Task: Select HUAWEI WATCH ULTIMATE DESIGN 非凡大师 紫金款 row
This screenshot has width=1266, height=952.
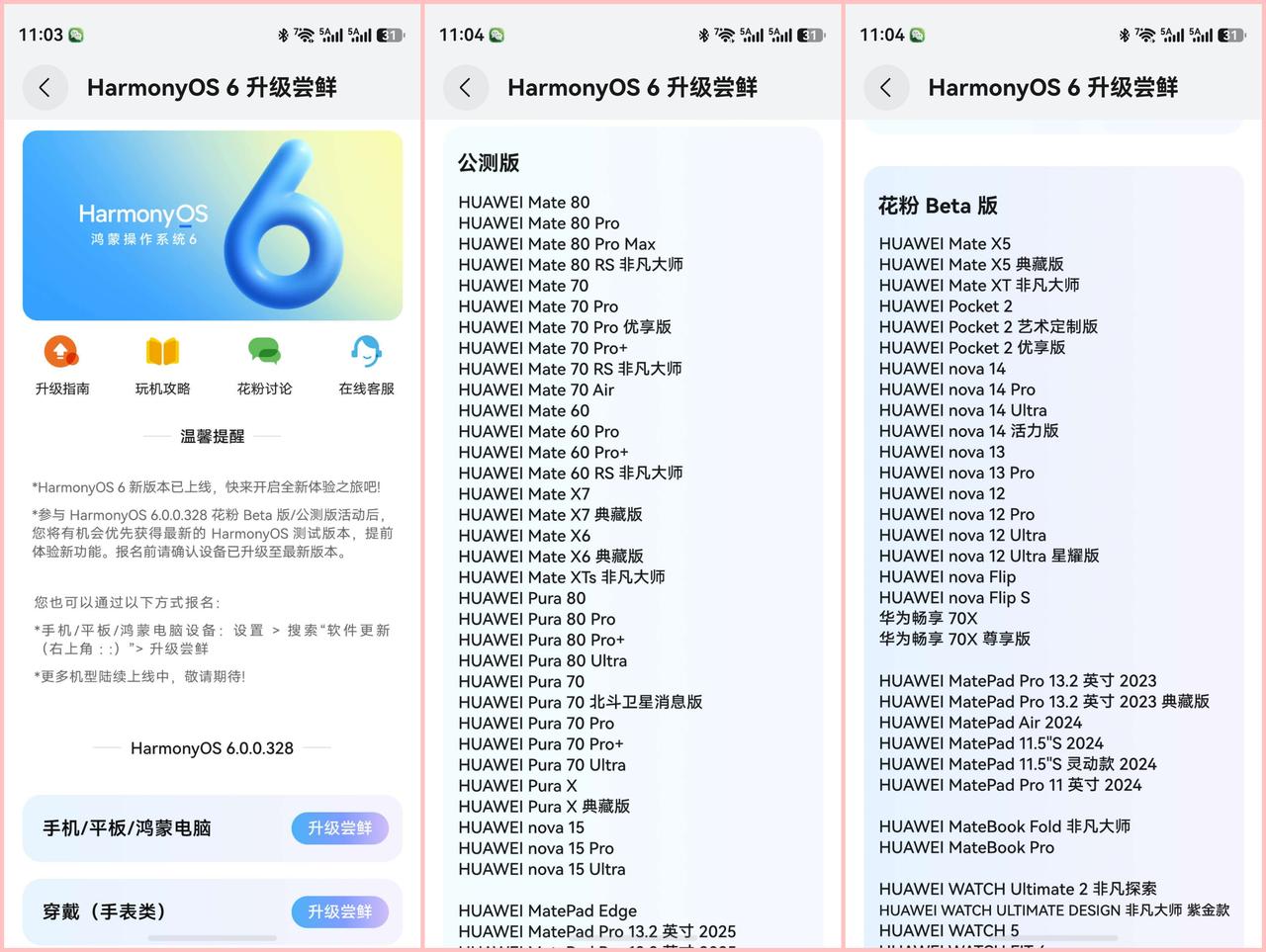Action: click(1054, 910)
